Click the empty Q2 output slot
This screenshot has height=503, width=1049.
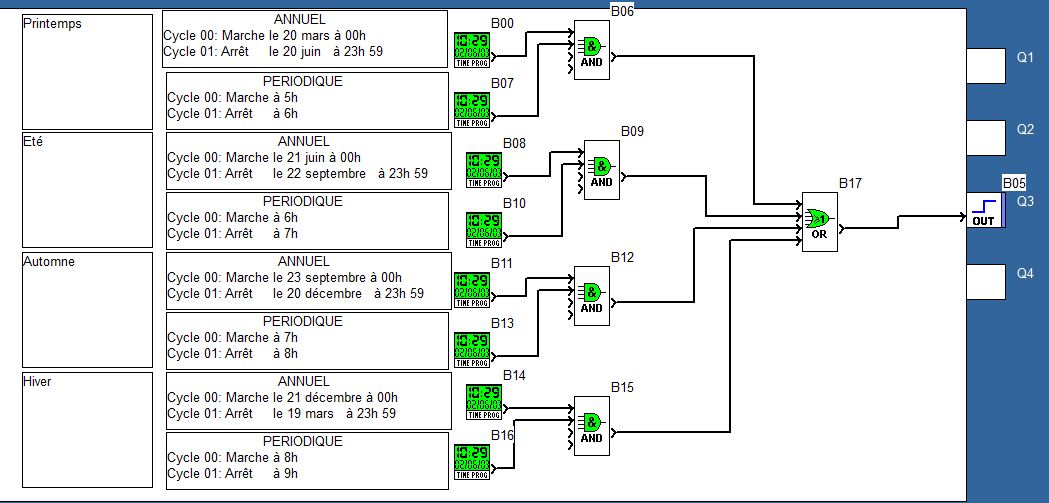986,137
